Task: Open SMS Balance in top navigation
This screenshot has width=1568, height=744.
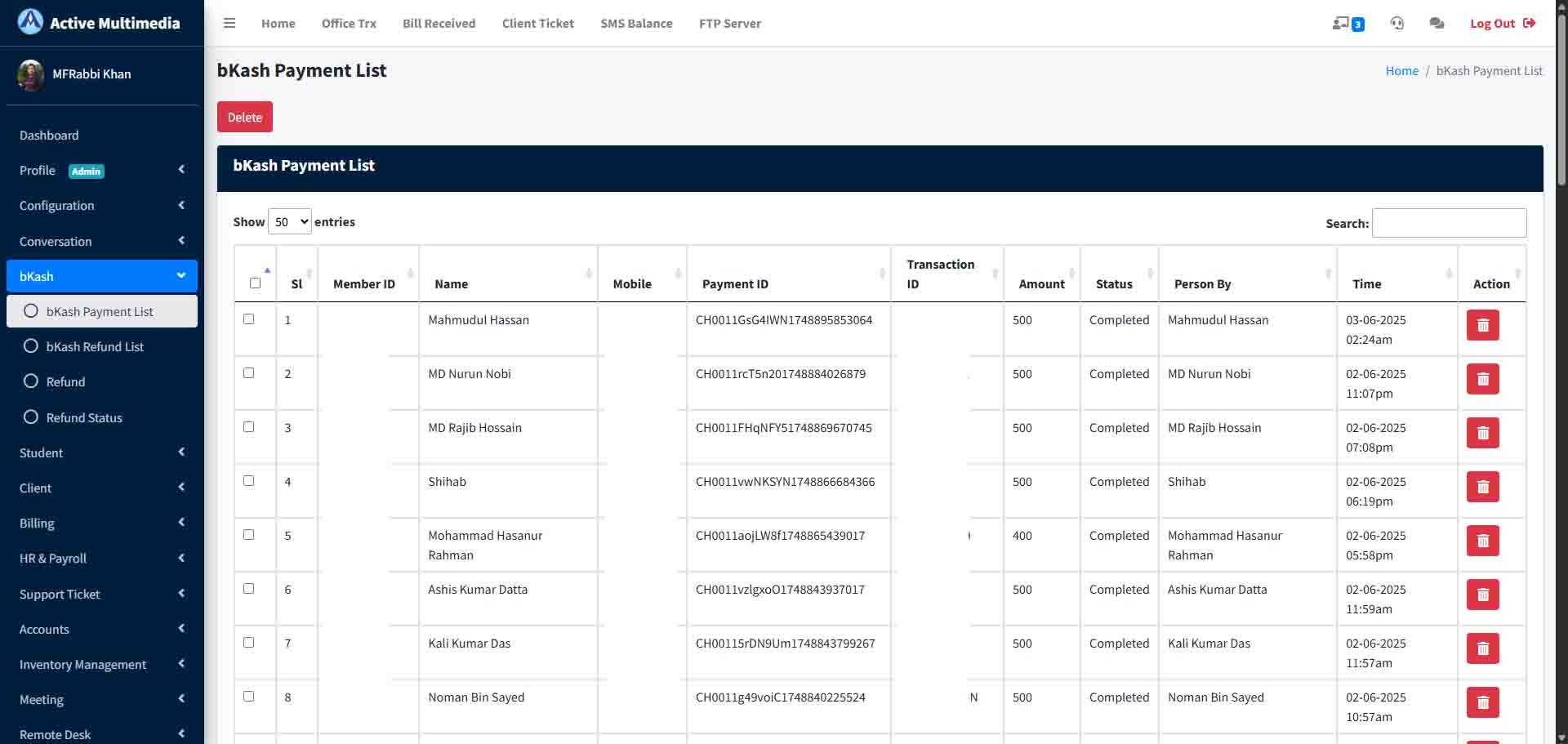Action: [x=636, y=24]
